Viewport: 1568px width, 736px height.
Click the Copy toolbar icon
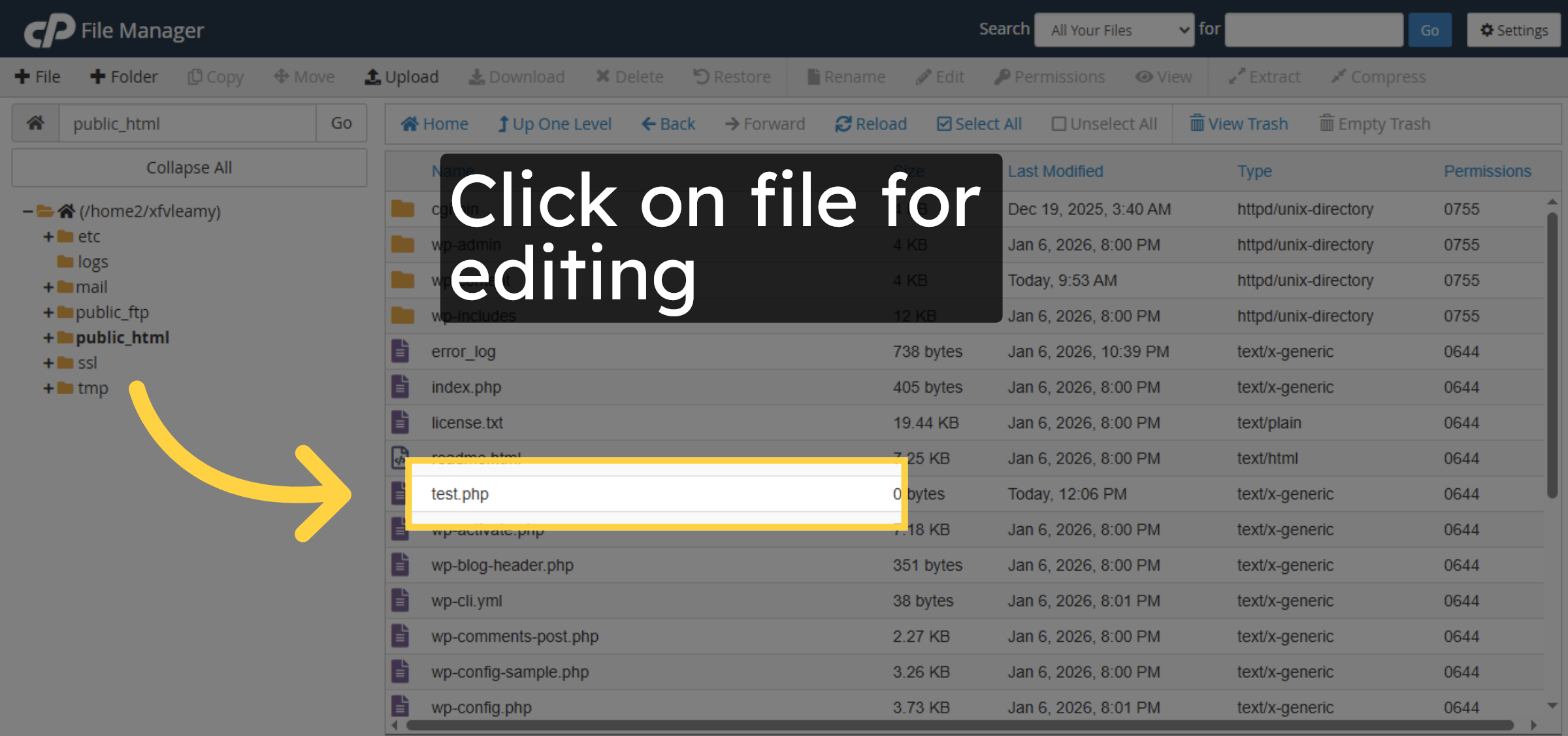click(215, 76)
